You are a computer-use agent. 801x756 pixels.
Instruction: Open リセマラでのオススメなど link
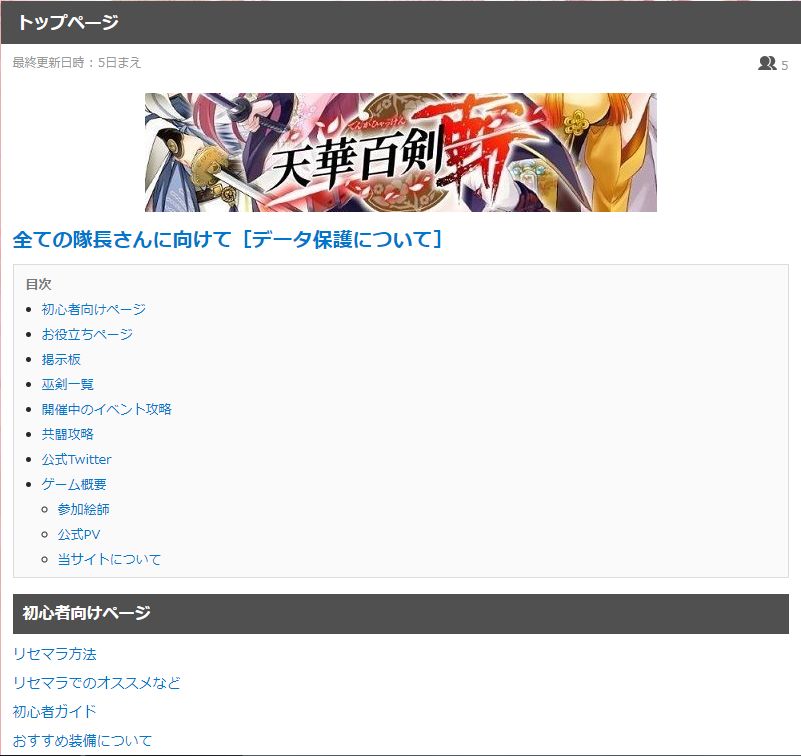pos(97,682)
